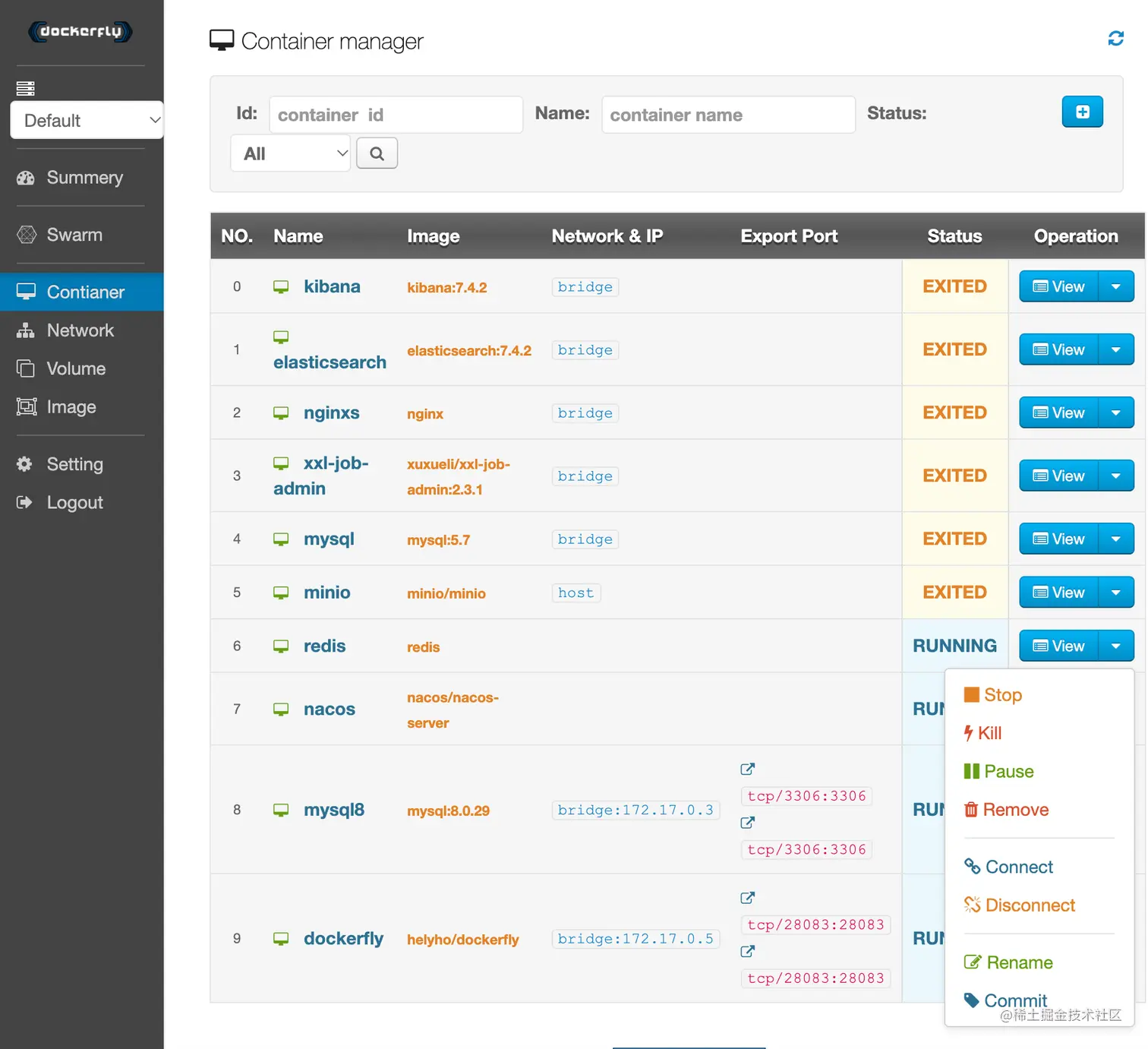The height and width of the screenshot is (1049, 1148).
Task: Select Contianer in sidebar
Action: point(82,292)
